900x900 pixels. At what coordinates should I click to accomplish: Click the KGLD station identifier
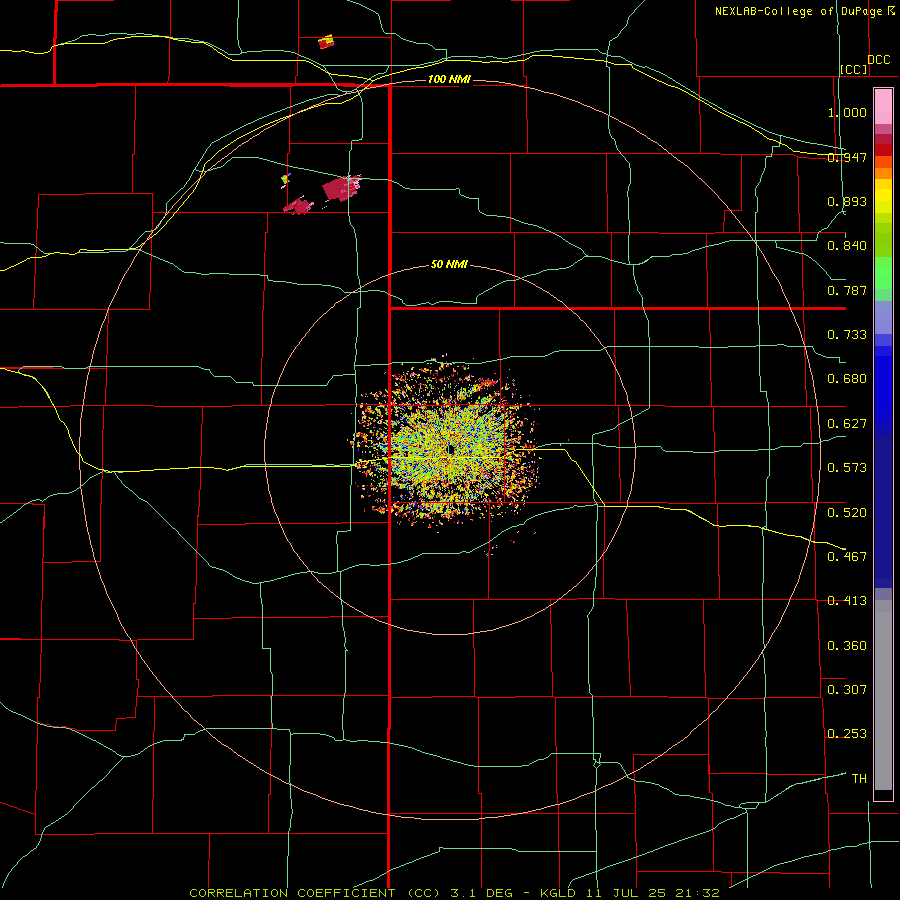point(560,893)
